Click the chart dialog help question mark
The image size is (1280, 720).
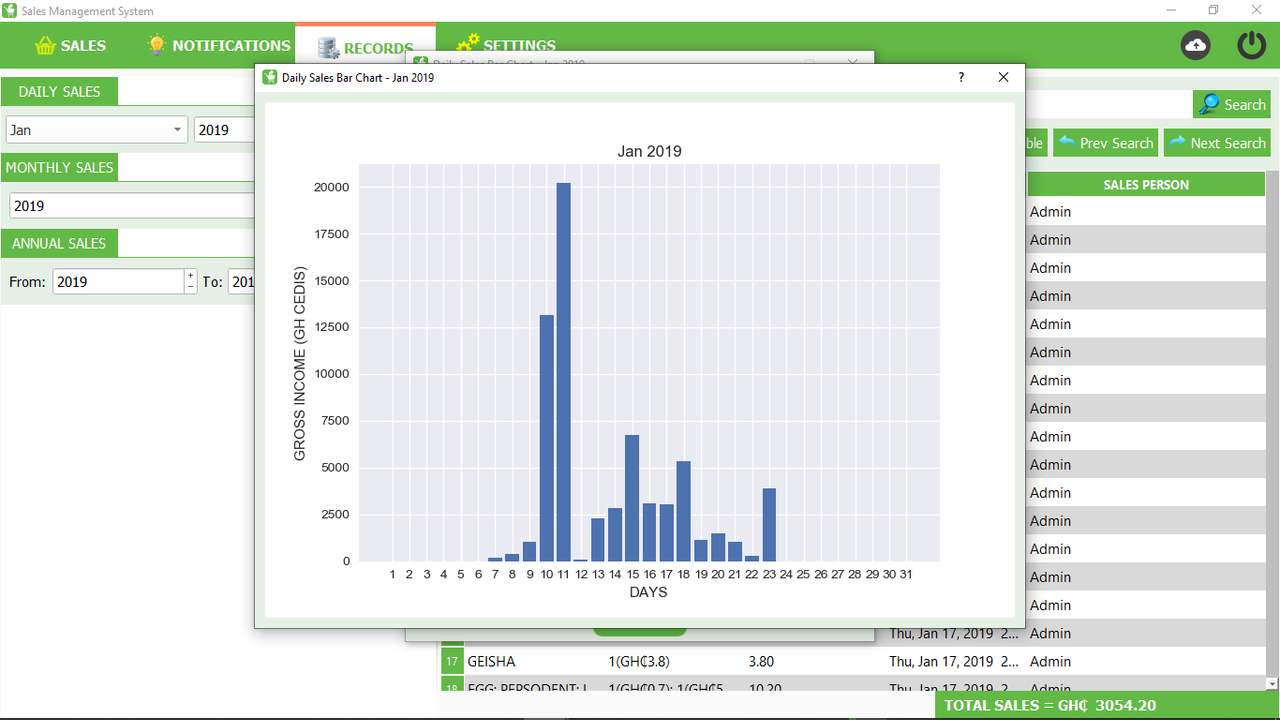pos(961,77)
